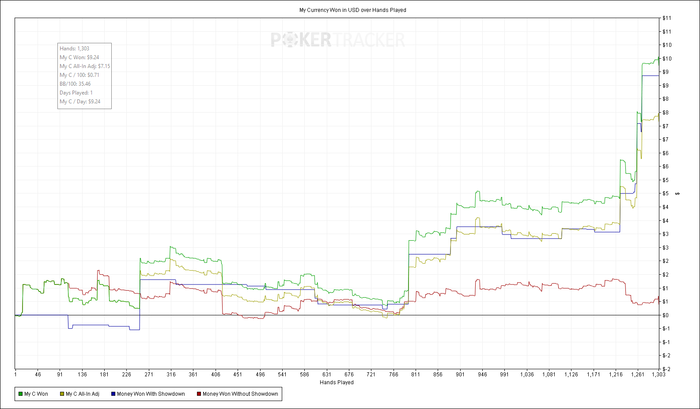The image size is (700, 409).
Task: Click the yellow My C All-In Adj swatch
Action: point(62,394)
